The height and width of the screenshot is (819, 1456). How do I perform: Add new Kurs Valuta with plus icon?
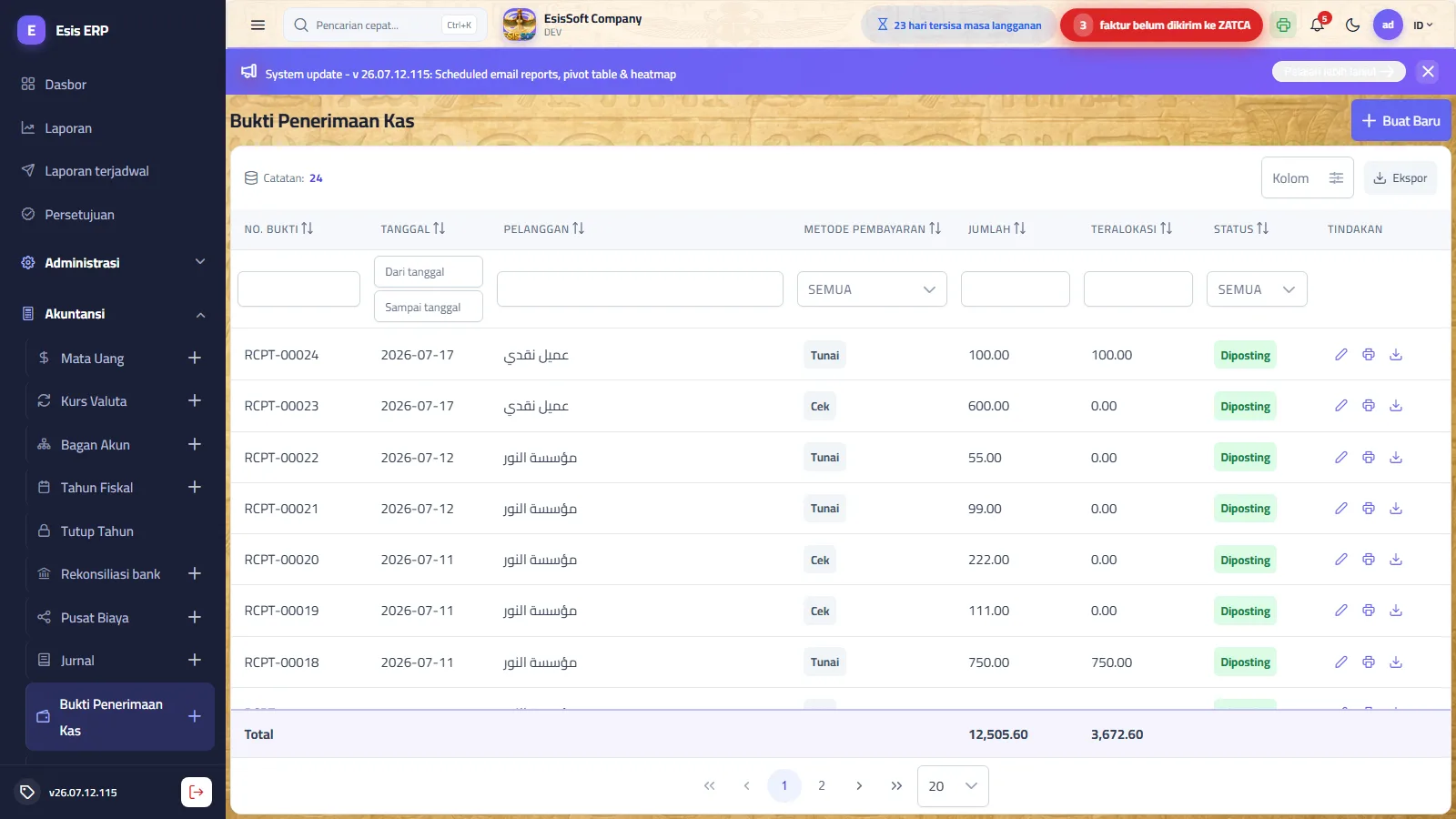(x=195, y=400)
